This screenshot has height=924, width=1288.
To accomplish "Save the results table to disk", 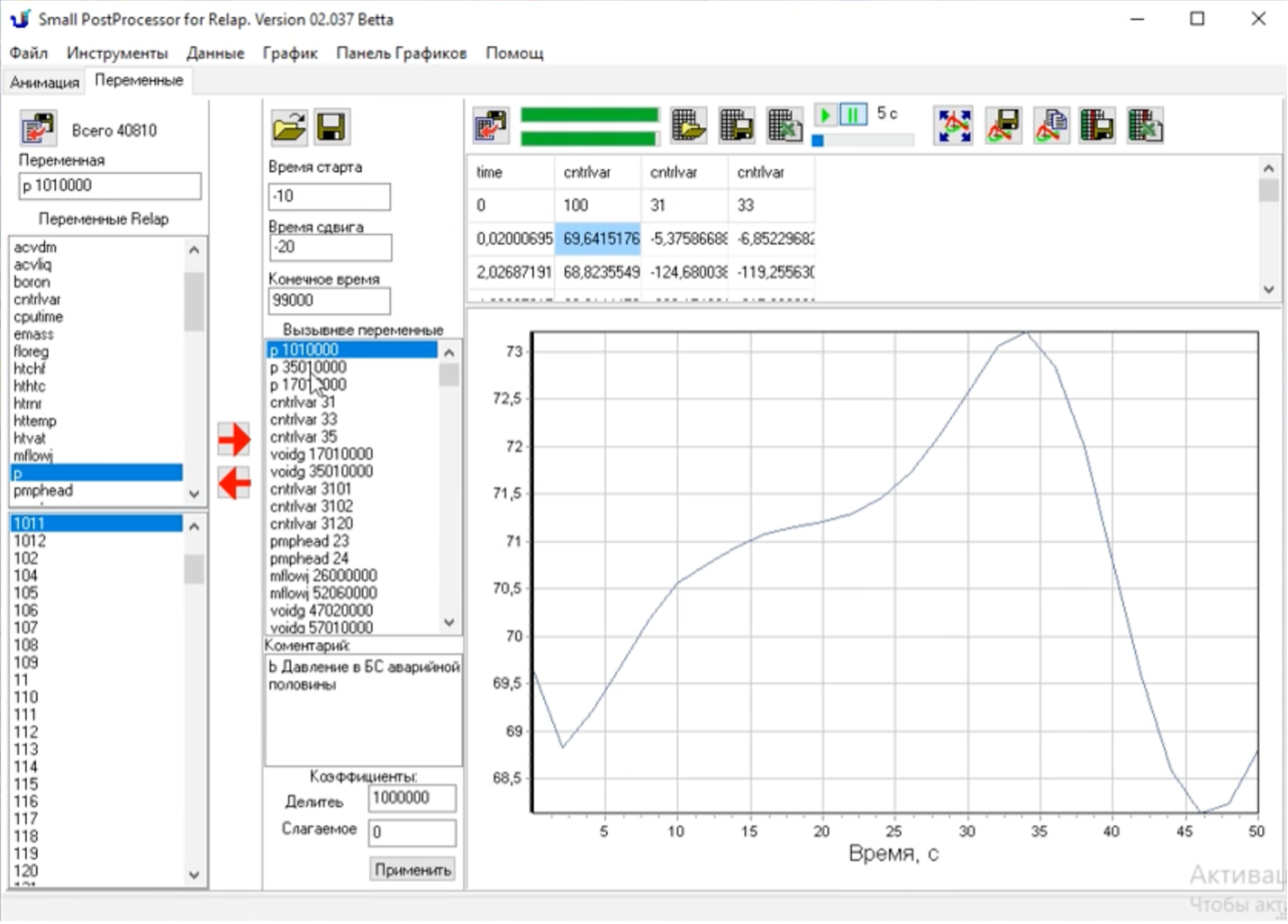I will click(737, 126).
